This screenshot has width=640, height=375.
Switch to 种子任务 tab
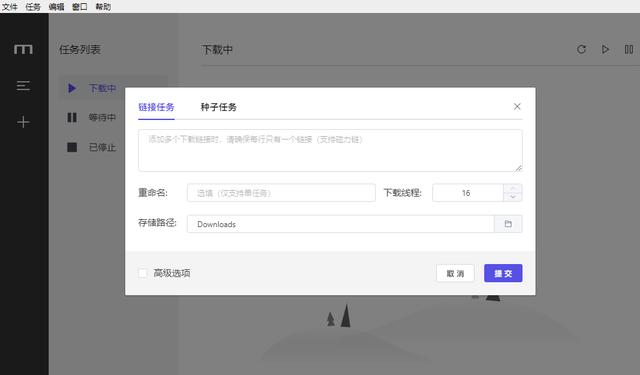click(218, 107)
